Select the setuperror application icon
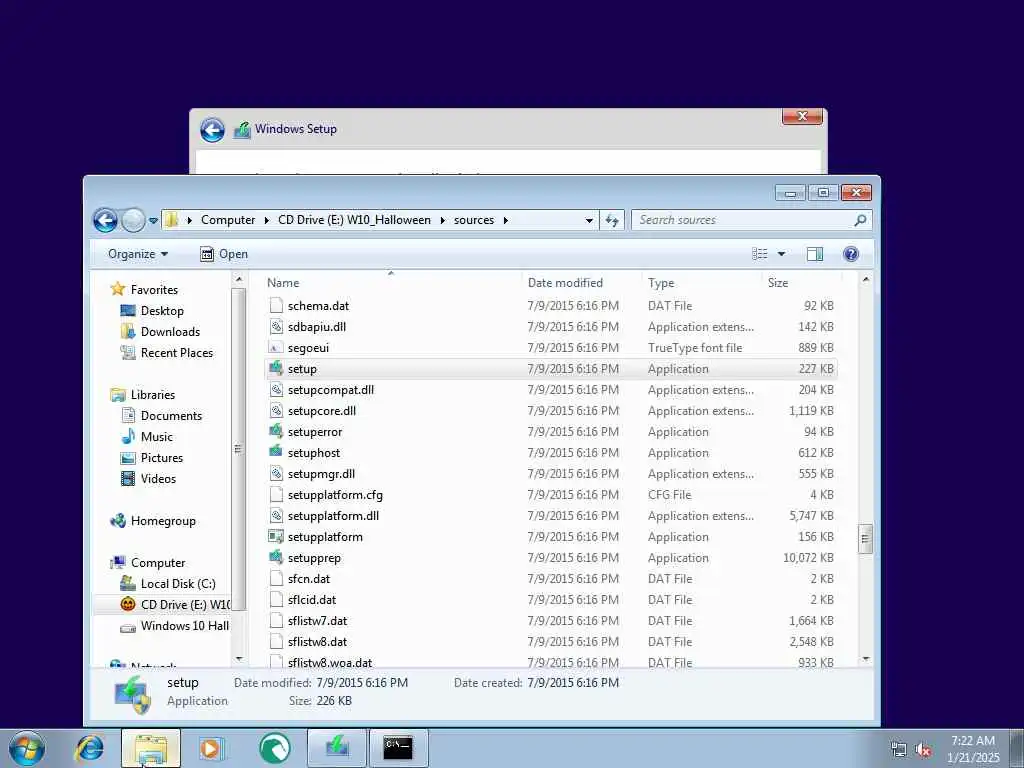 [x=276, y=432]
